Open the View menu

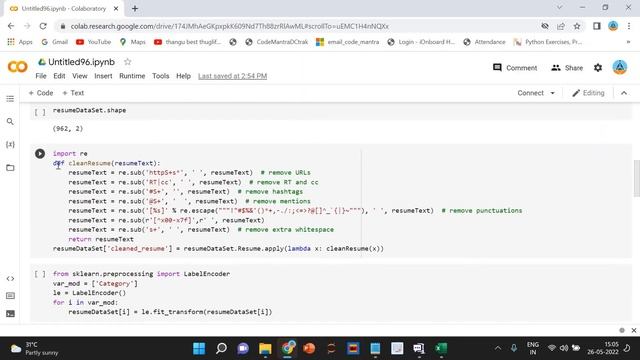click(80, 76)
